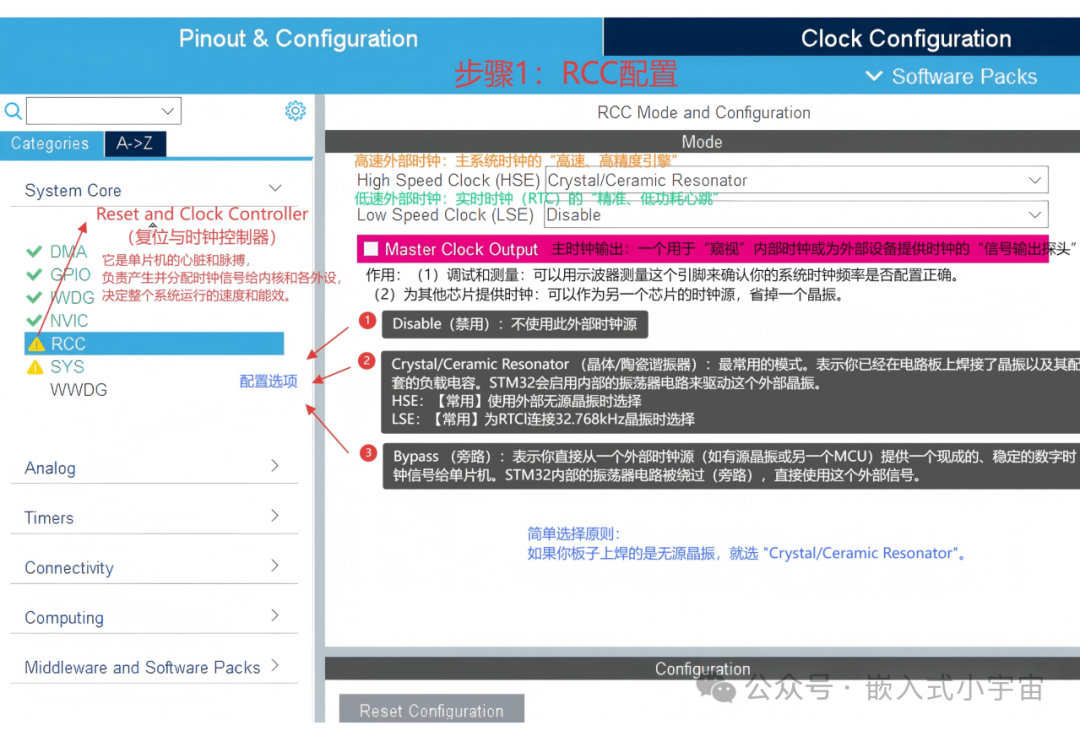Click the green checkmark beside NVIC
Viewport: 1080px width, 731px height.
pos(34,320)
